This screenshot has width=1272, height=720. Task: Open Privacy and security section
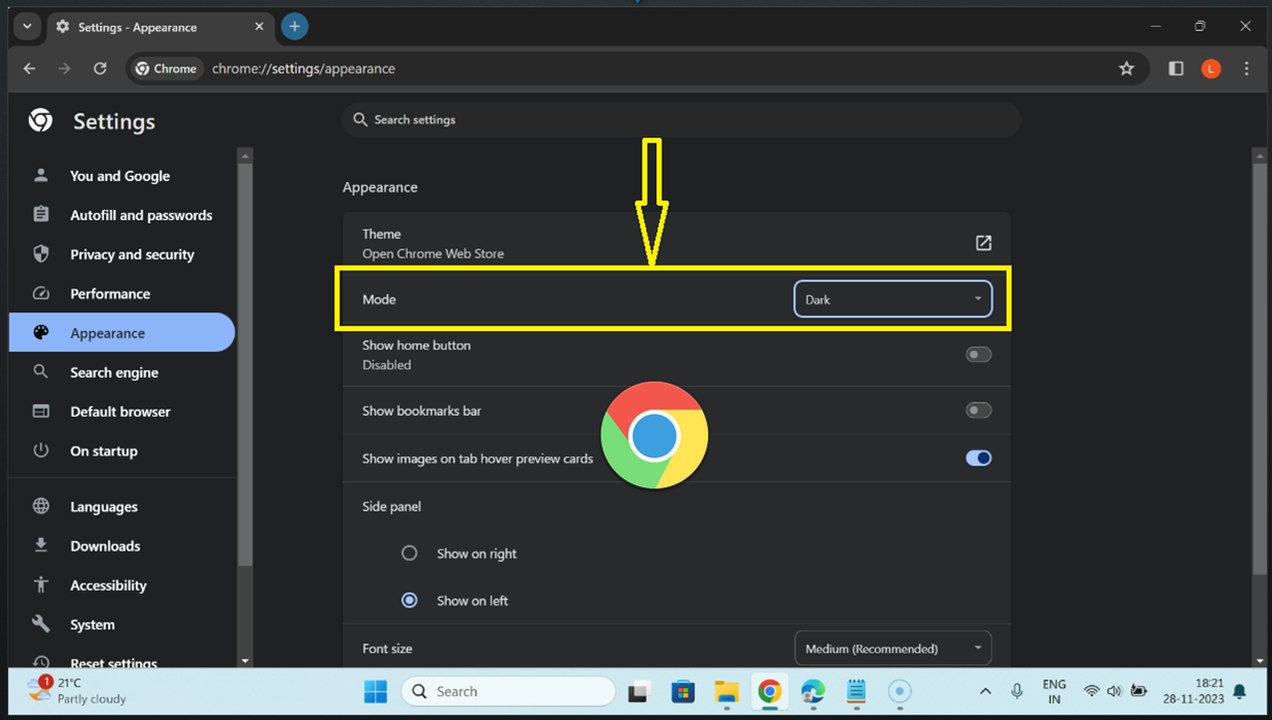click(x=132, y=255)
